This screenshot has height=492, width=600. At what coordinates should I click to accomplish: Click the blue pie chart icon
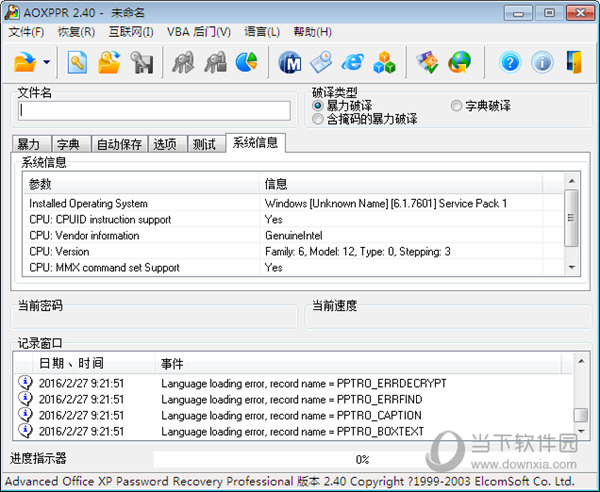(246, 62)
